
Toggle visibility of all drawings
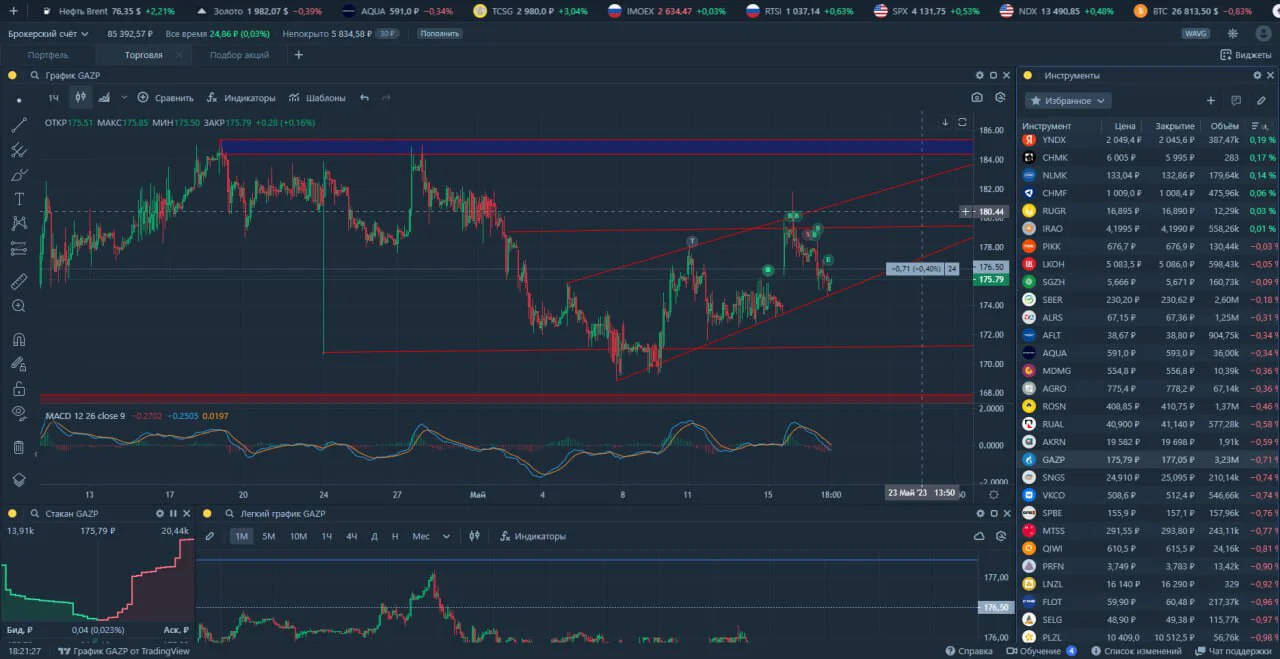[x=19, y=412]
